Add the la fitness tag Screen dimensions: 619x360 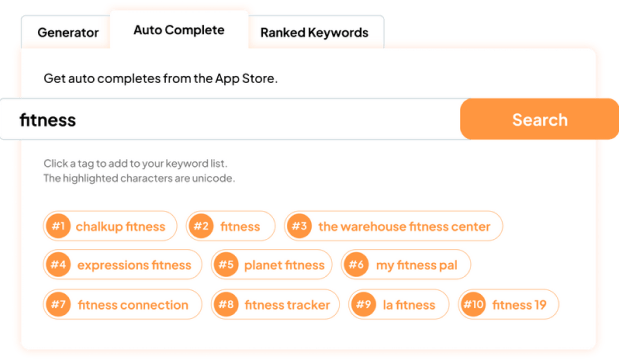click(x=399, y=304)
